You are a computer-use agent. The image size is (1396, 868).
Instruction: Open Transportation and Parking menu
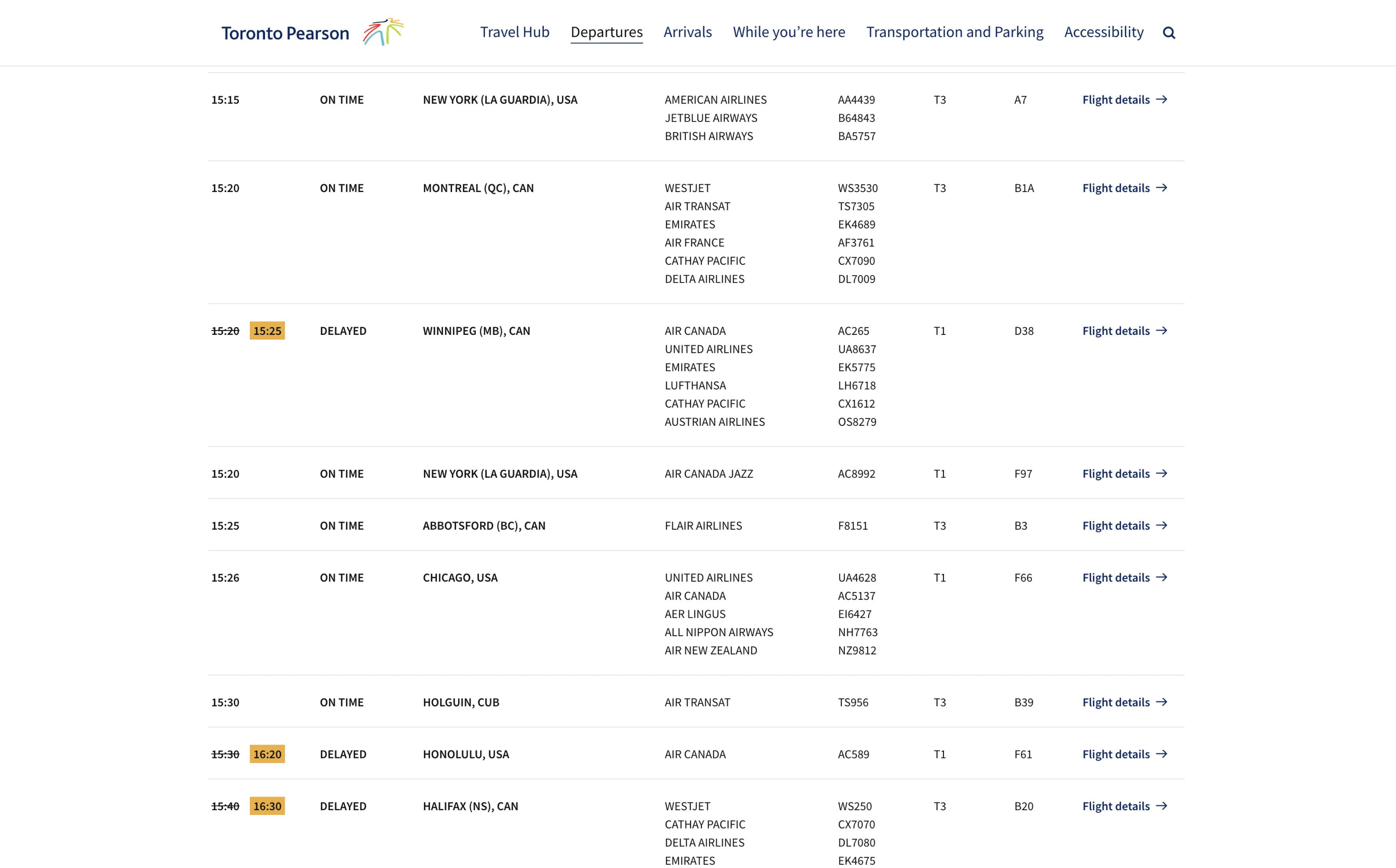[x=954, y=32]
